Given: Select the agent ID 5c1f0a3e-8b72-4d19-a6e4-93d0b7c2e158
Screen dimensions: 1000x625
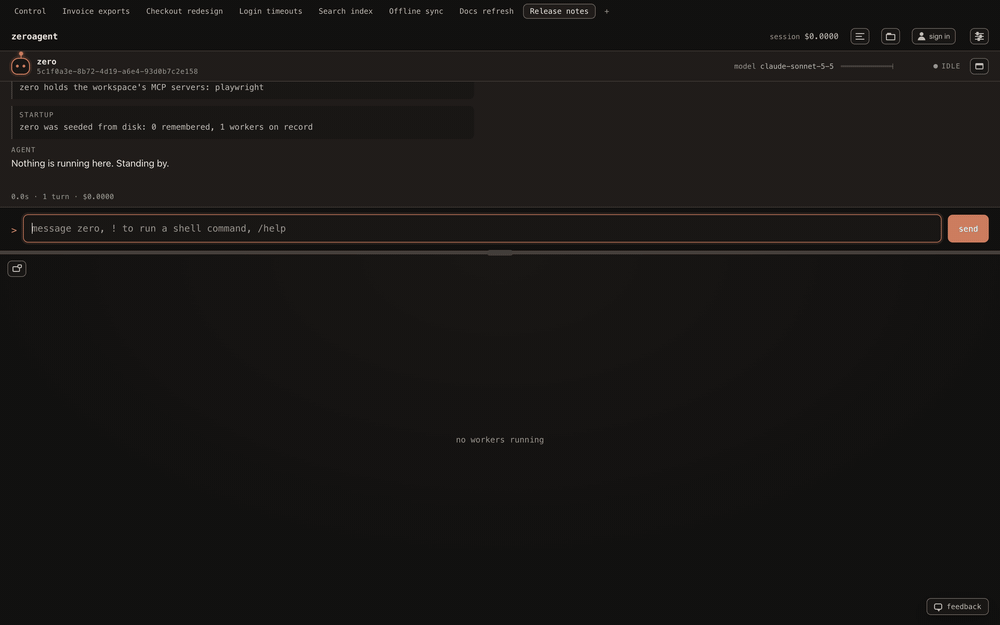Looking at the screenshot, I should pyautogui.click(x=117, y=71).
